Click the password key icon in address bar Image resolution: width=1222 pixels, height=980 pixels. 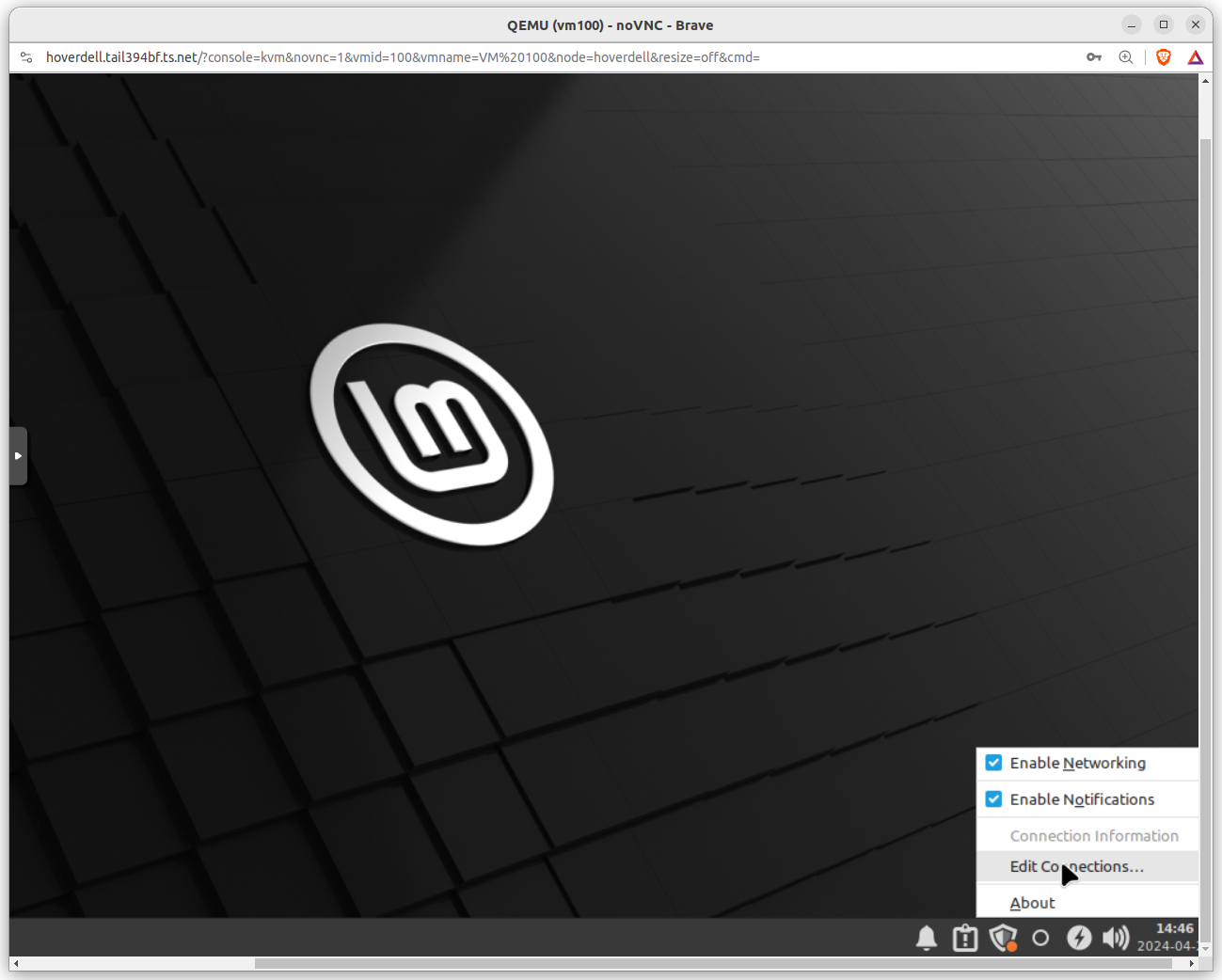(1094, 57)
